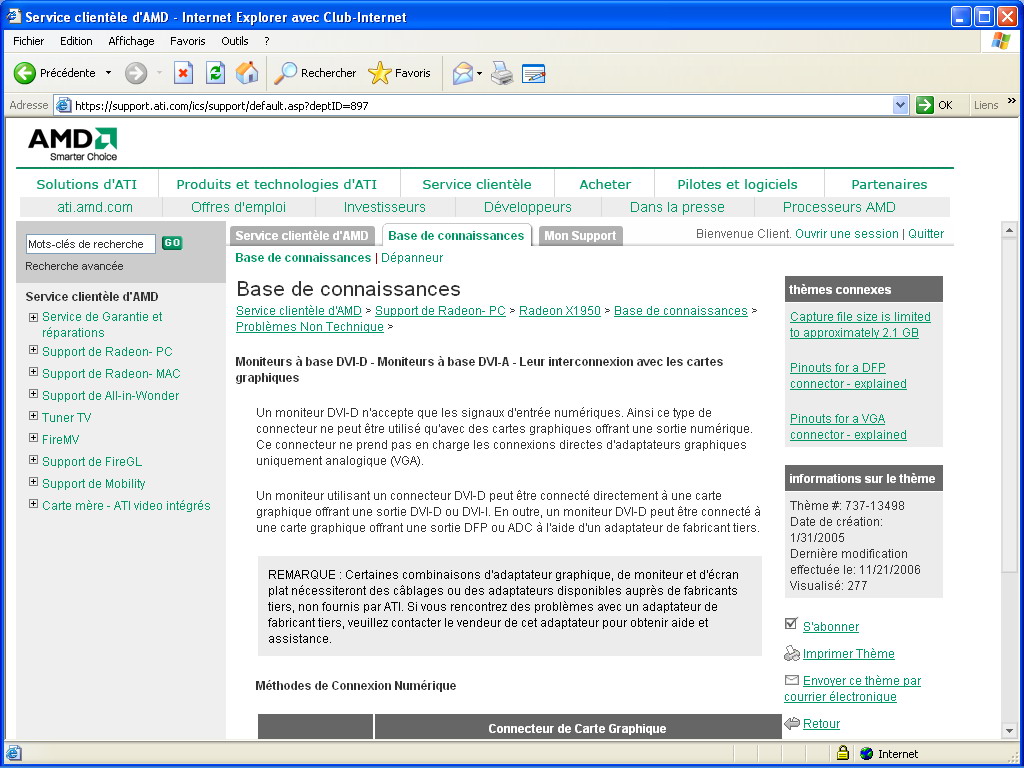This screenshot has height=768, width=1024.
Task: Expand the Tuner TV tree node
Action: [33, 416]
